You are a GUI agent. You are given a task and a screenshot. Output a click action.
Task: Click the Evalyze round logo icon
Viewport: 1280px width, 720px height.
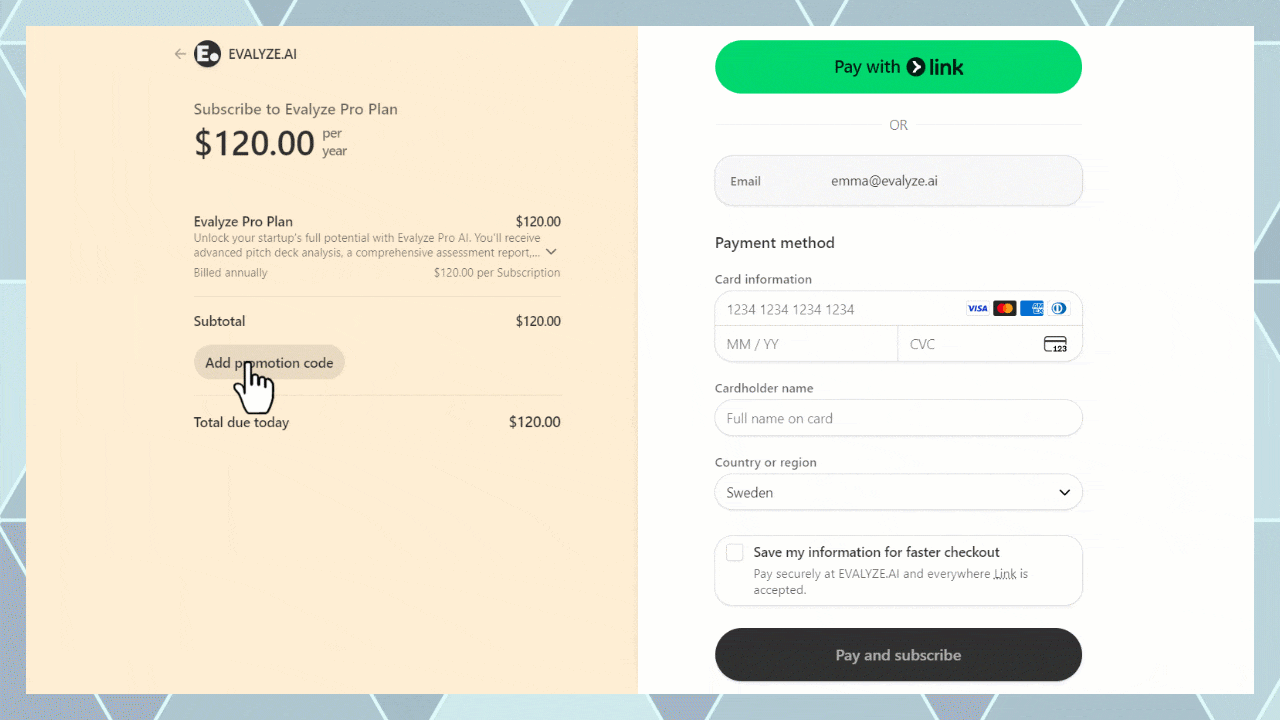click(x=207, y=54)
